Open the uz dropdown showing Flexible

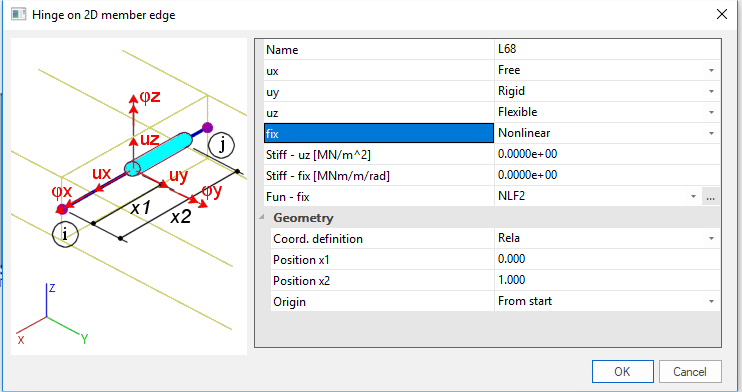(711, 112)
